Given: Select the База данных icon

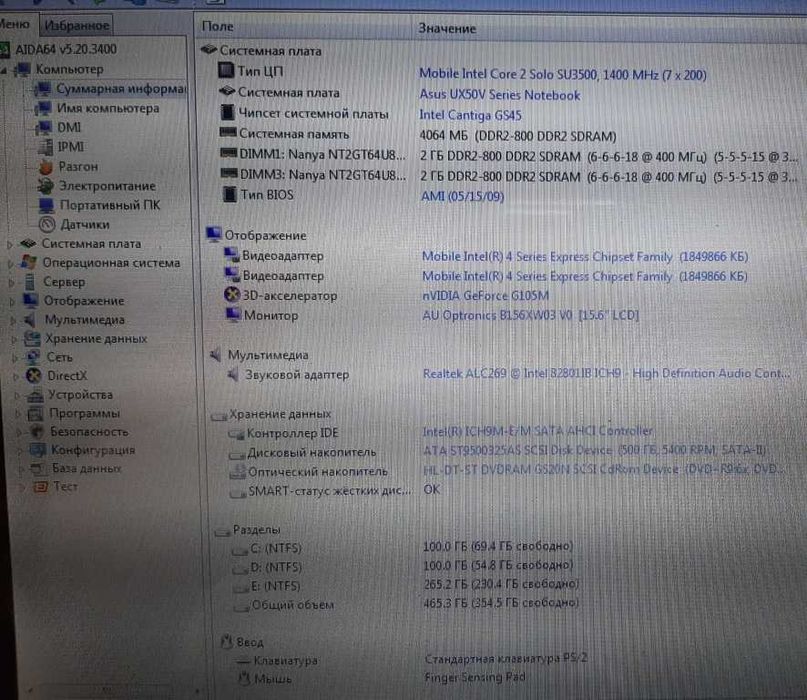Looking at the screenshot, I should (x=38, y=468).
